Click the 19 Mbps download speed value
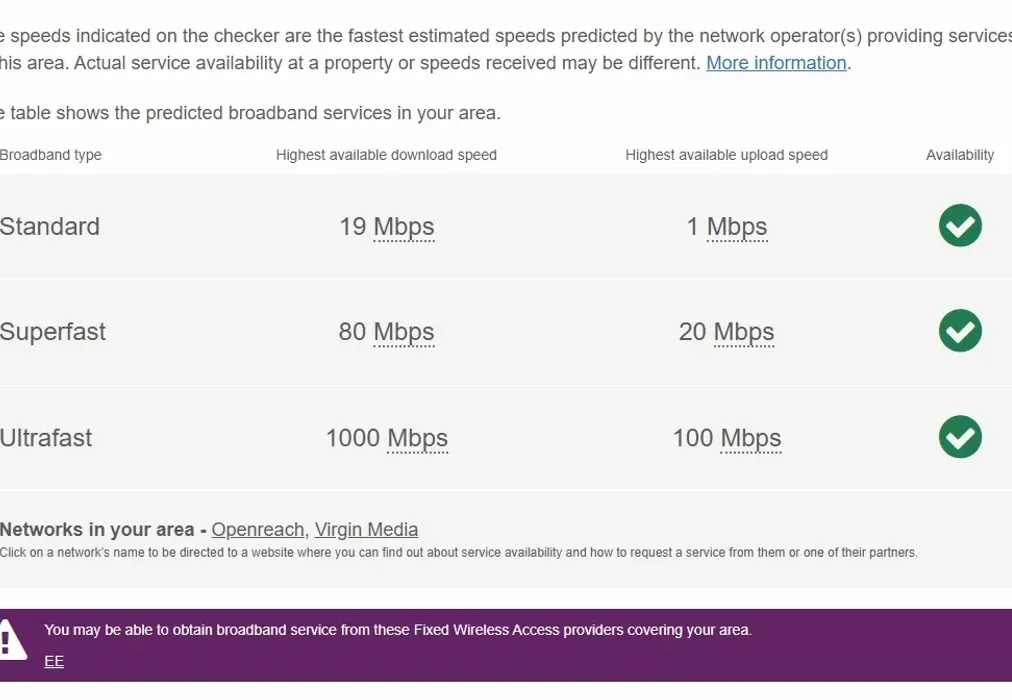1012x700 pixels. pos(386,226)
